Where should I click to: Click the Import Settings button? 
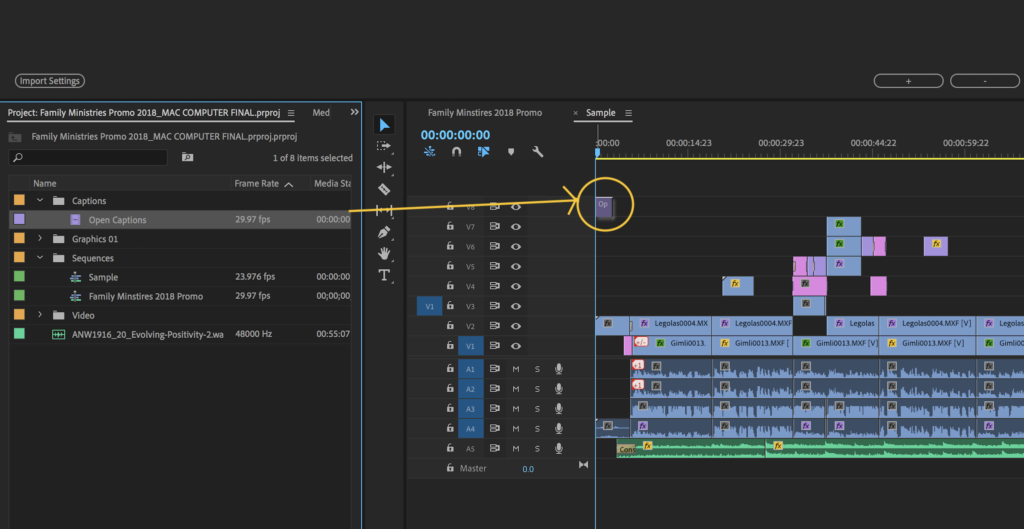click(x=50, y=81)
